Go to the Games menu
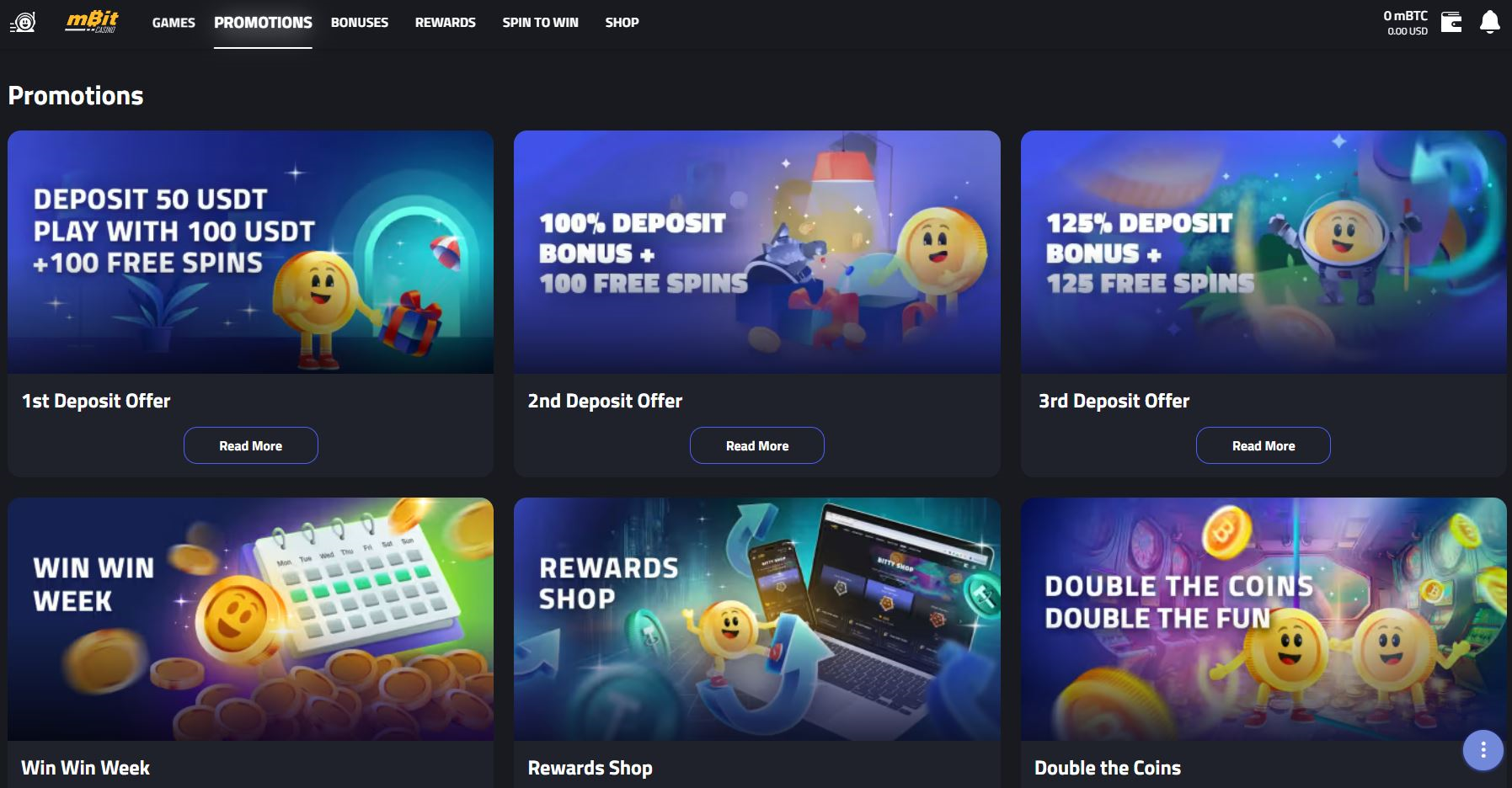Viewport: 1512px width, 788px height. [174, 23]
